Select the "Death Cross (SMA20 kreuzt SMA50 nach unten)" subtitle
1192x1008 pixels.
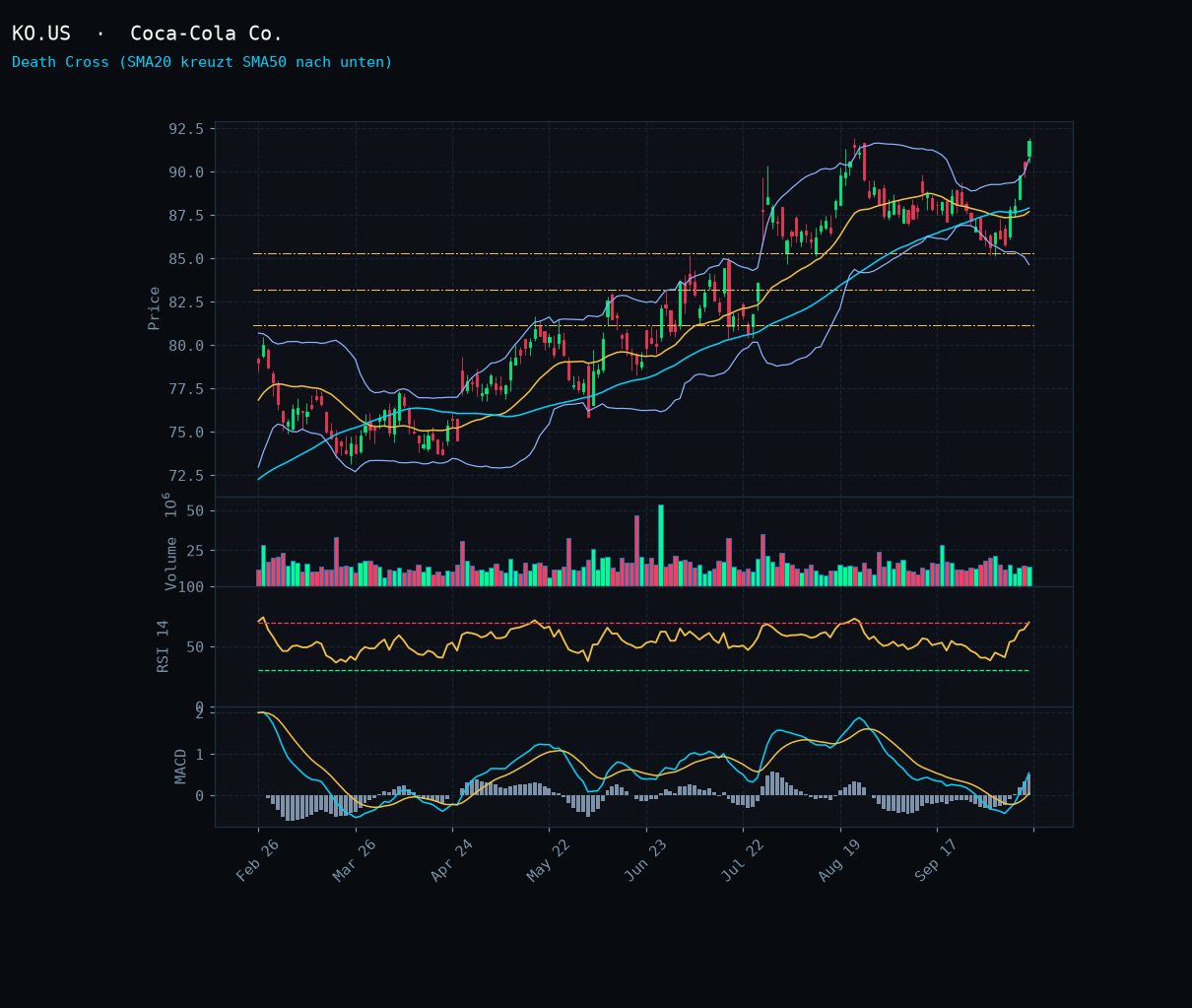pos(202,62)
